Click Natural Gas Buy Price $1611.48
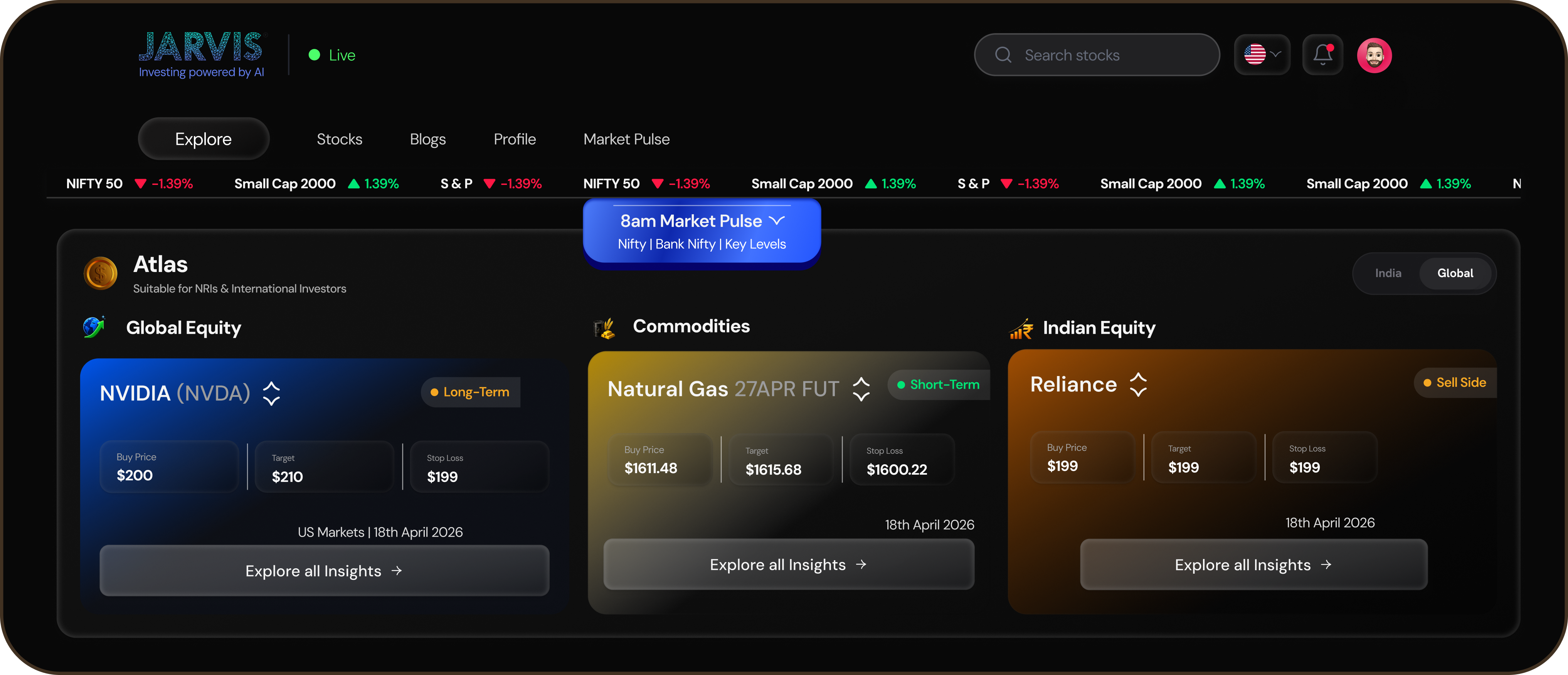This screenshot has height=675, width=1568. pos(659,460)
